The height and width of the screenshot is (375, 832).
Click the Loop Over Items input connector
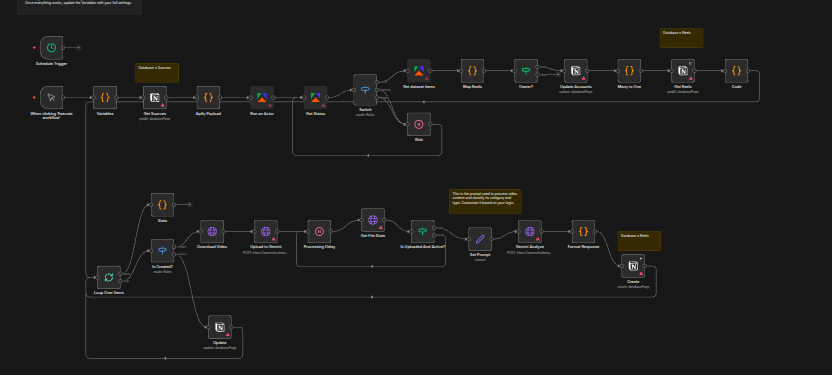tap(97, 277)
